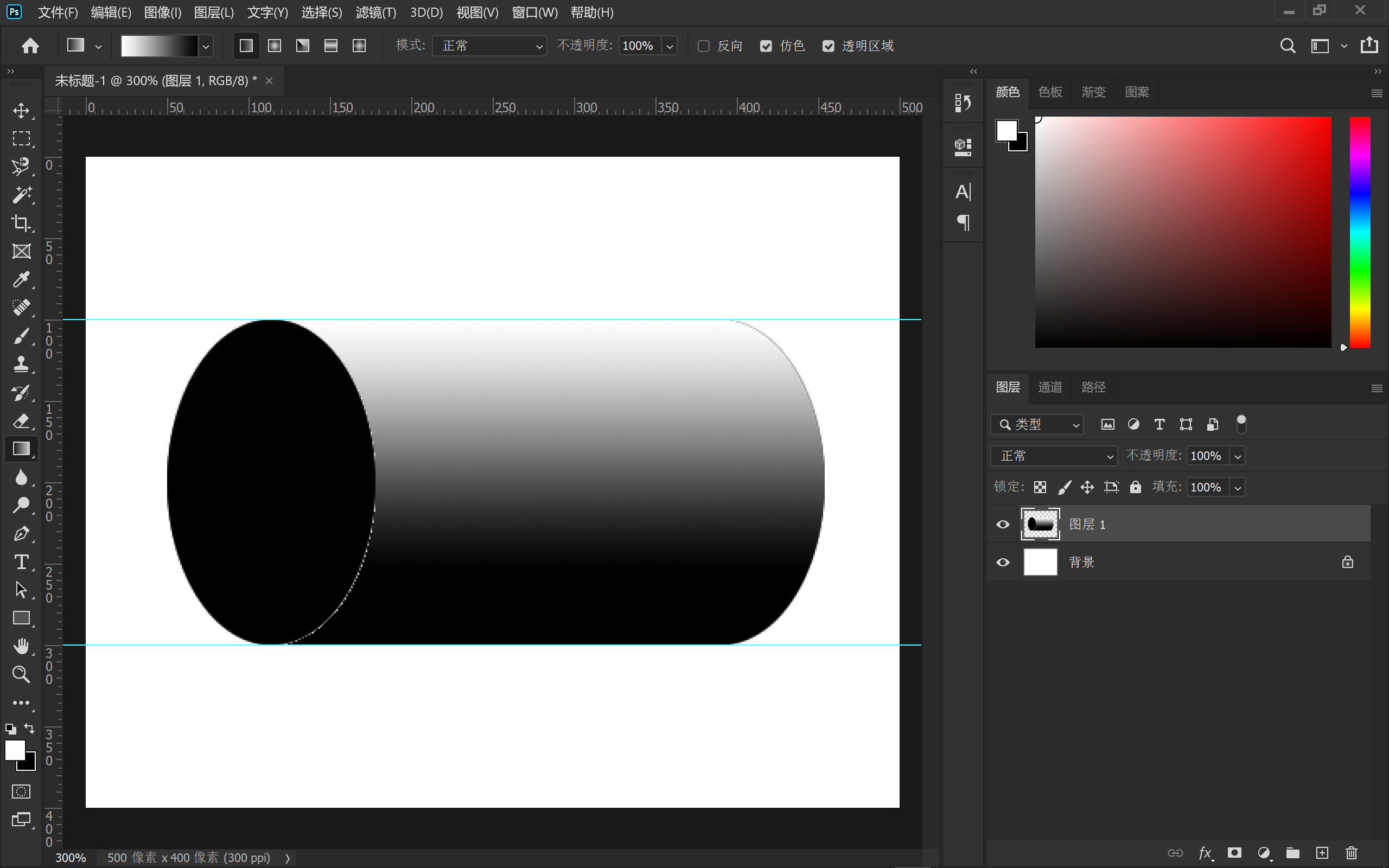Select the Hand tool
Screen dimensions: 1389x868
tap(21, 647)
